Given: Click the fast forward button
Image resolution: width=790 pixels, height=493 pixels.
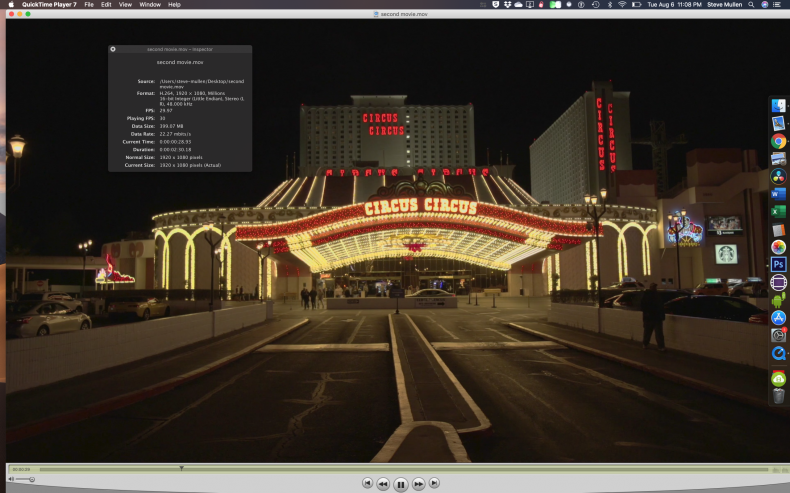Looking at the screenshot, I should (x=418, y=484).
